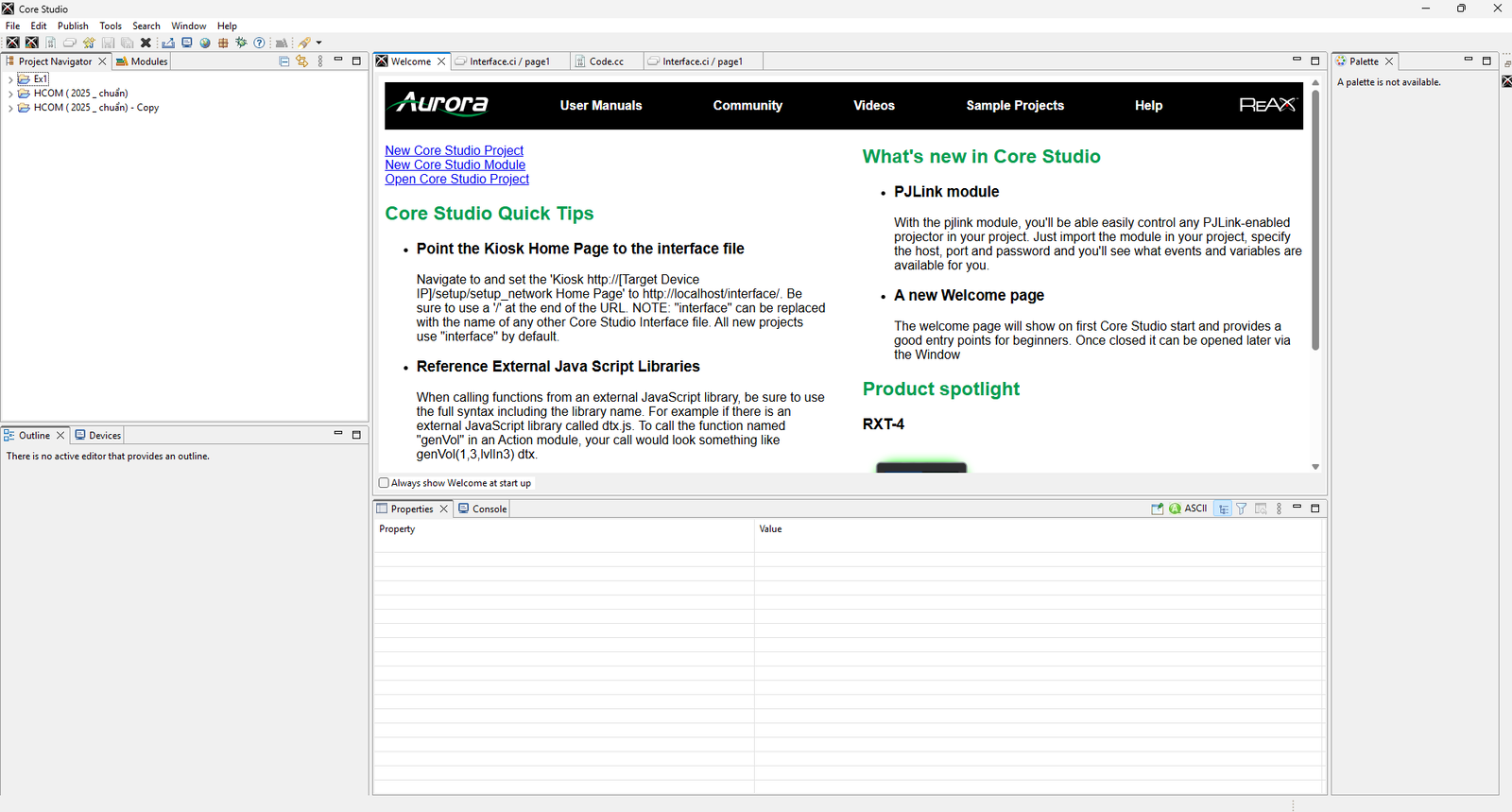The height and width of the screenshot is (812, 1512).
Task: Click Open Core Studio Project link
Action: tap(456, 179)
